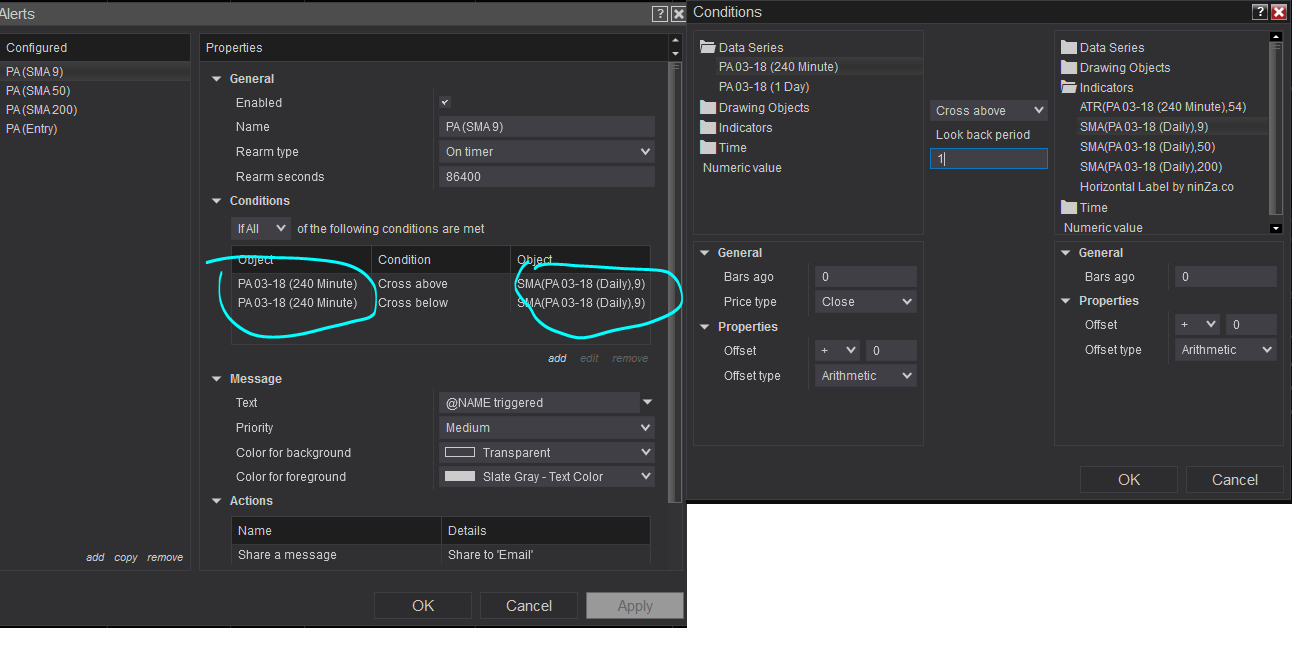This screenshot has width=1292, height=647.
Task: Collapse Properties section in left Conditions panel
Action: [x=704, y=327]
